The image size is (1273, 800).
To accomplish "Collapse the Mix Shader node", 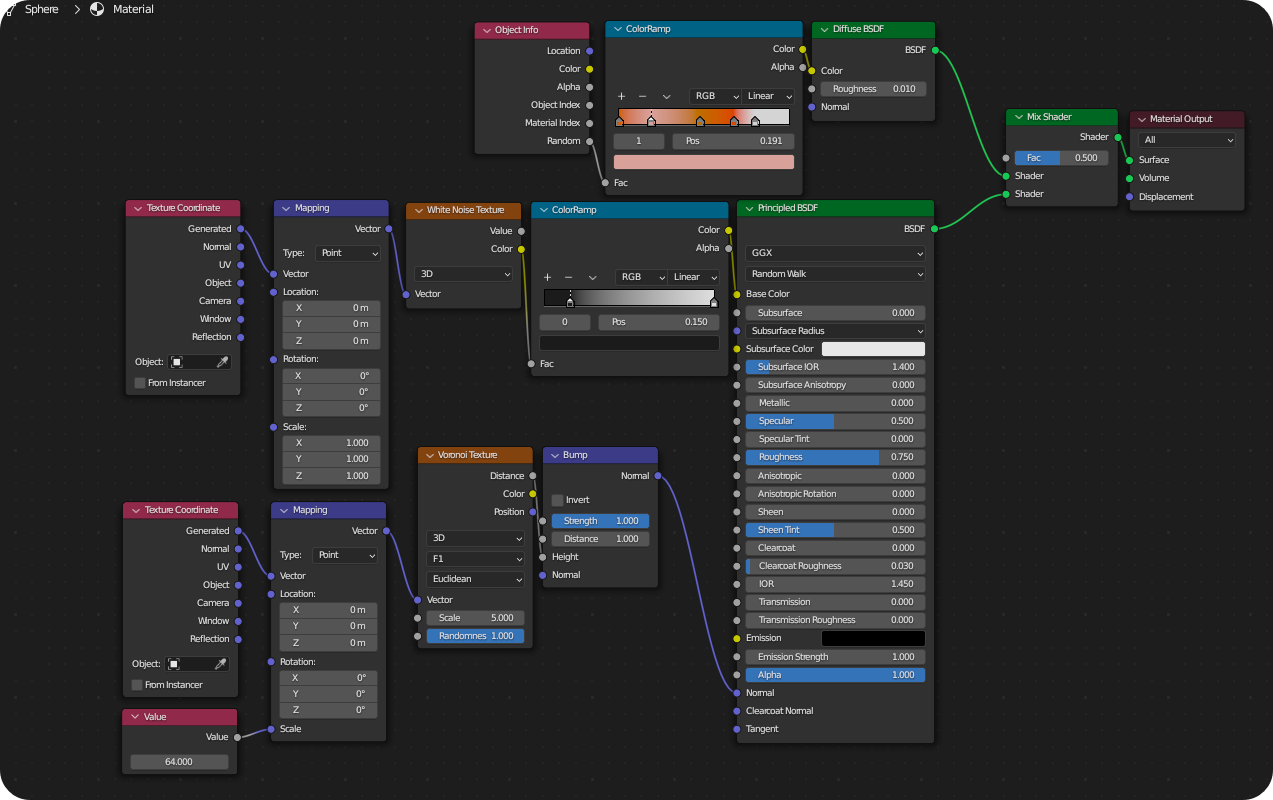I will tap(1017, 117).
